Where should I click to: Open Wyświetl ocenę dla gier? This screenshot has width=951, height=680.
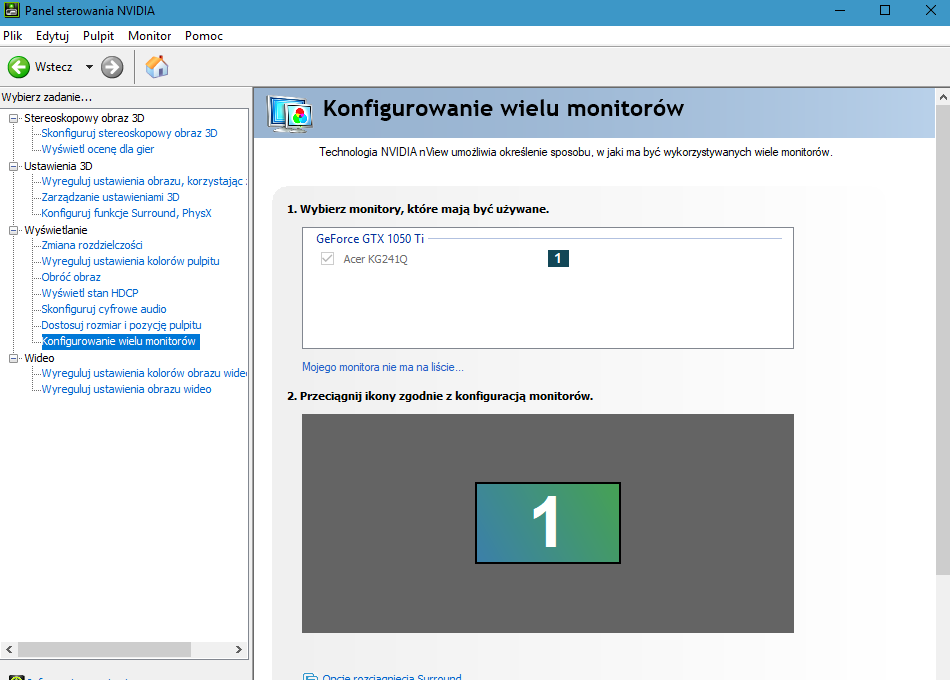[98, 149]
